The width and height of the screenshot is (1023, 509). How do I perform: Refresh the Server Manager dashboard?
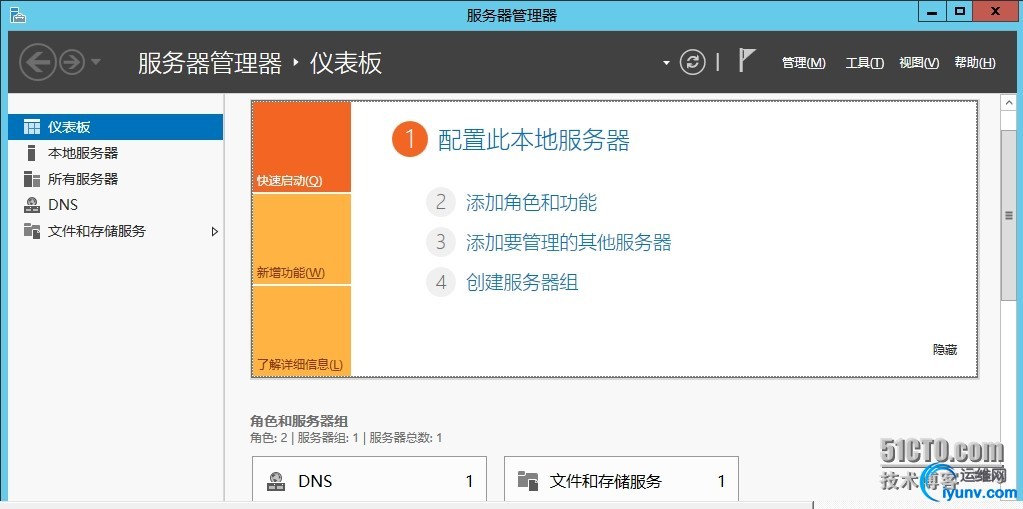point(693,63)
